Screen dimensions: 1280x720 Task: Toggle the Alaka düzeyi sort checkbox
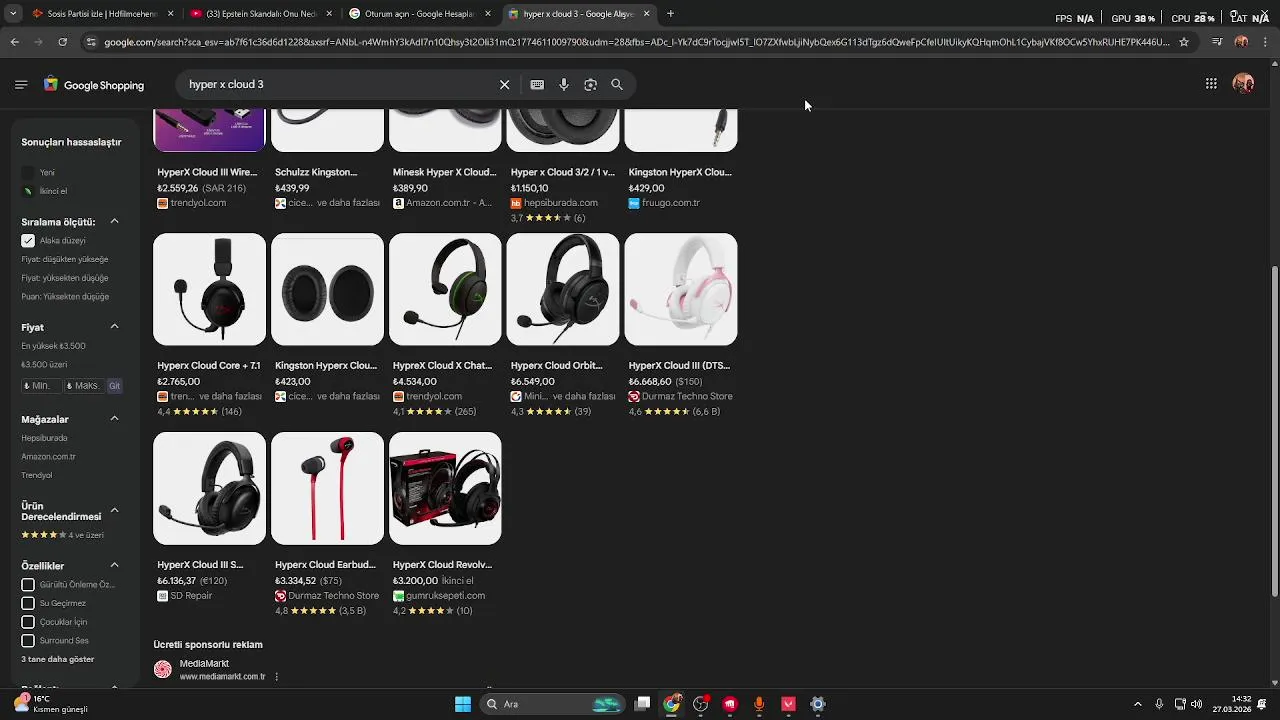tap(28, 241)
